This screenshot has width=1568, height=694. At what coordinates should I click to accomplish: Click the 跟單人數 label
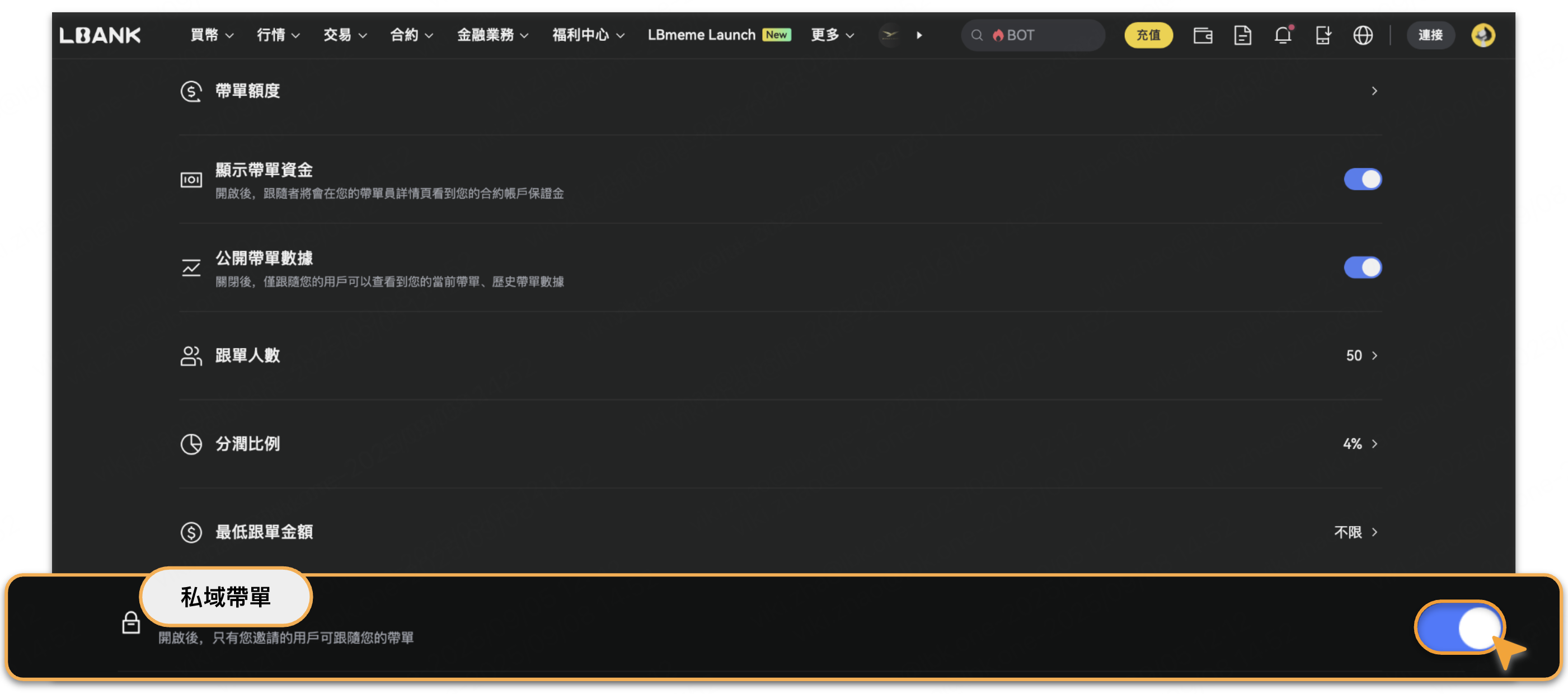coord(248,355)
